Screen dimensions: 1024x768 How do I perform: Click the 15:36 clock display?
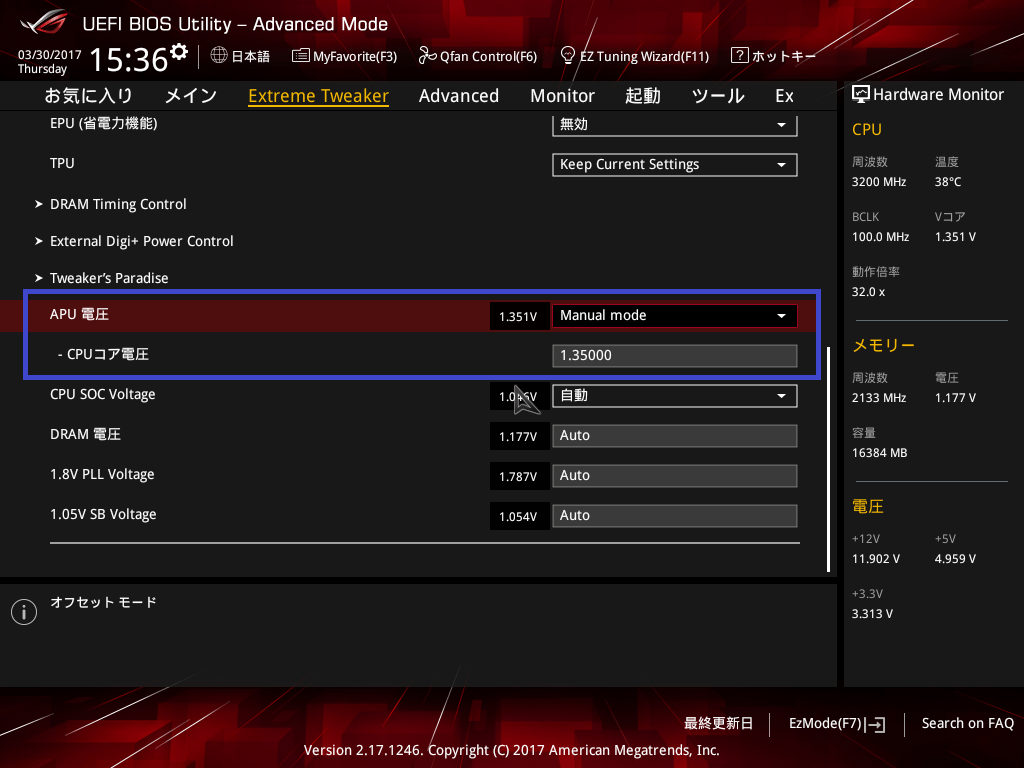pos(129,59)
